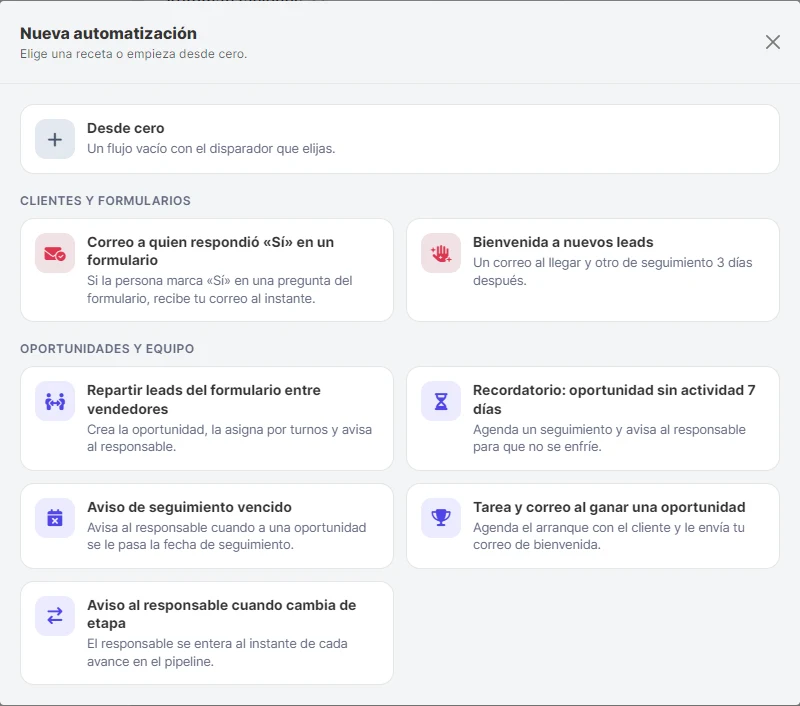The image size is (800, 706).
Task: Click the calendar-x icon for seguimiento vencido
Action: 55,518
